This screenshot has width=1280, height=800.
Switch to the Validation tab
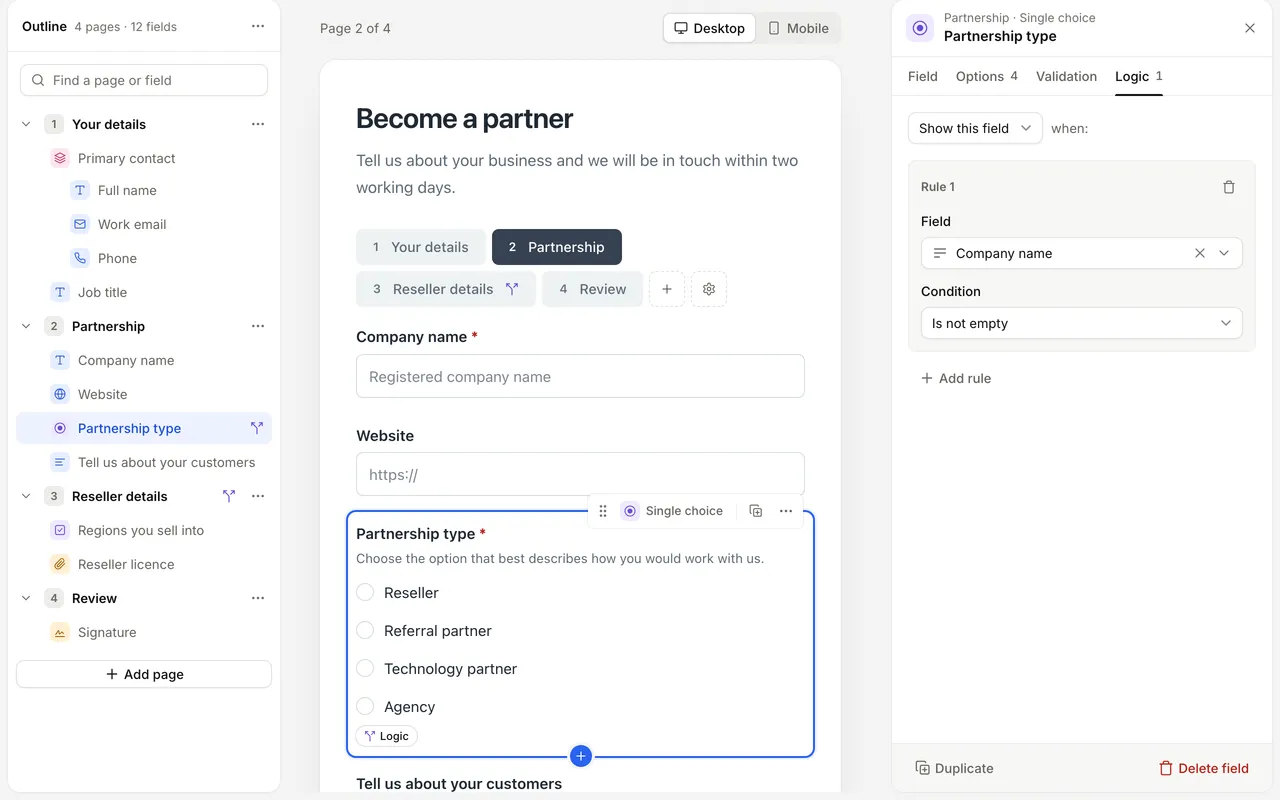click(1066, 76)
